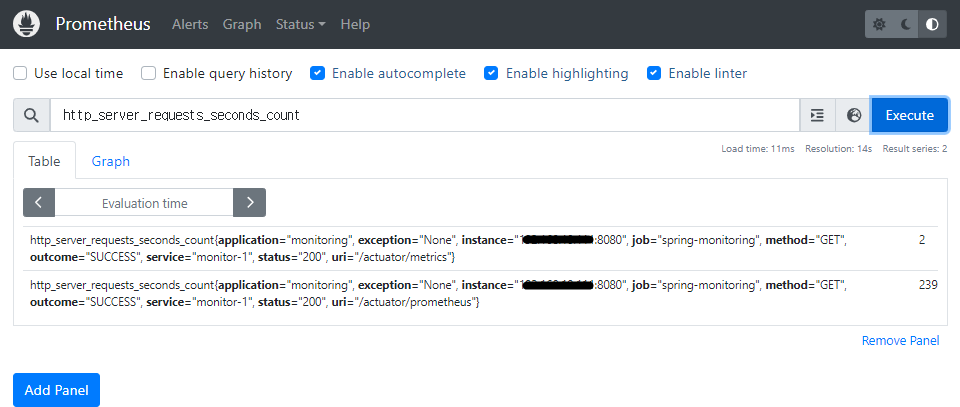This screenshot has height=407, width=960.
Task: Enable query history checkbox
Action: pyautogui.click(x=149, y=73)
